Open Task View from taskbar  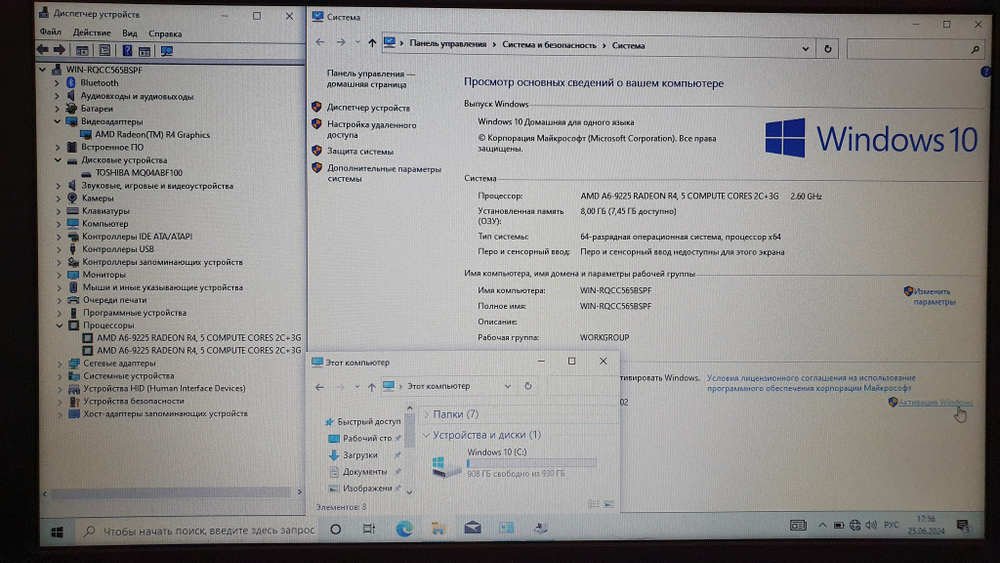(x=369, y=529)
